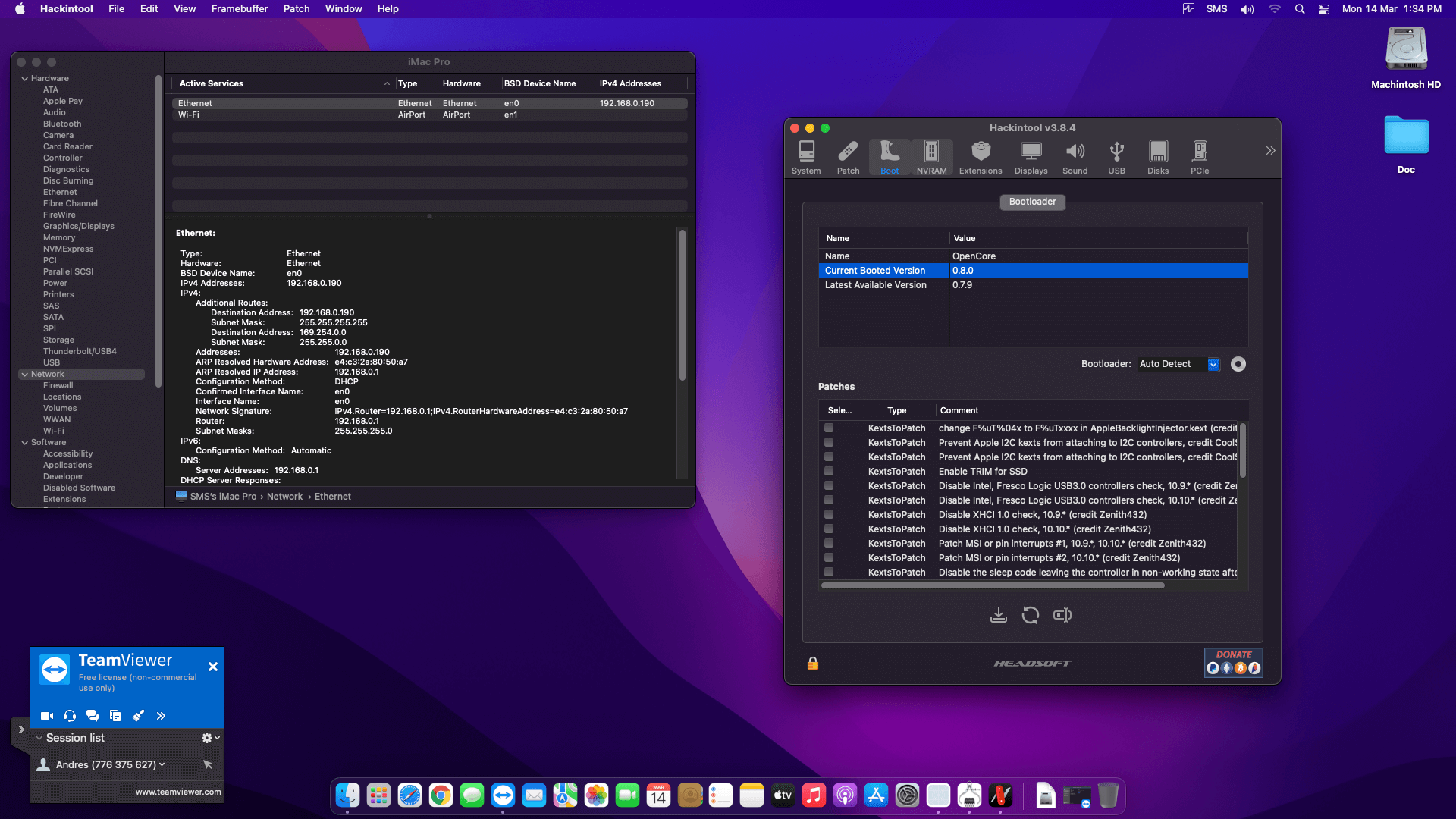The width and height of the screenshot is (1456, 819).
Task: Select the Bootloader tab
Action: click(1032, 202)
